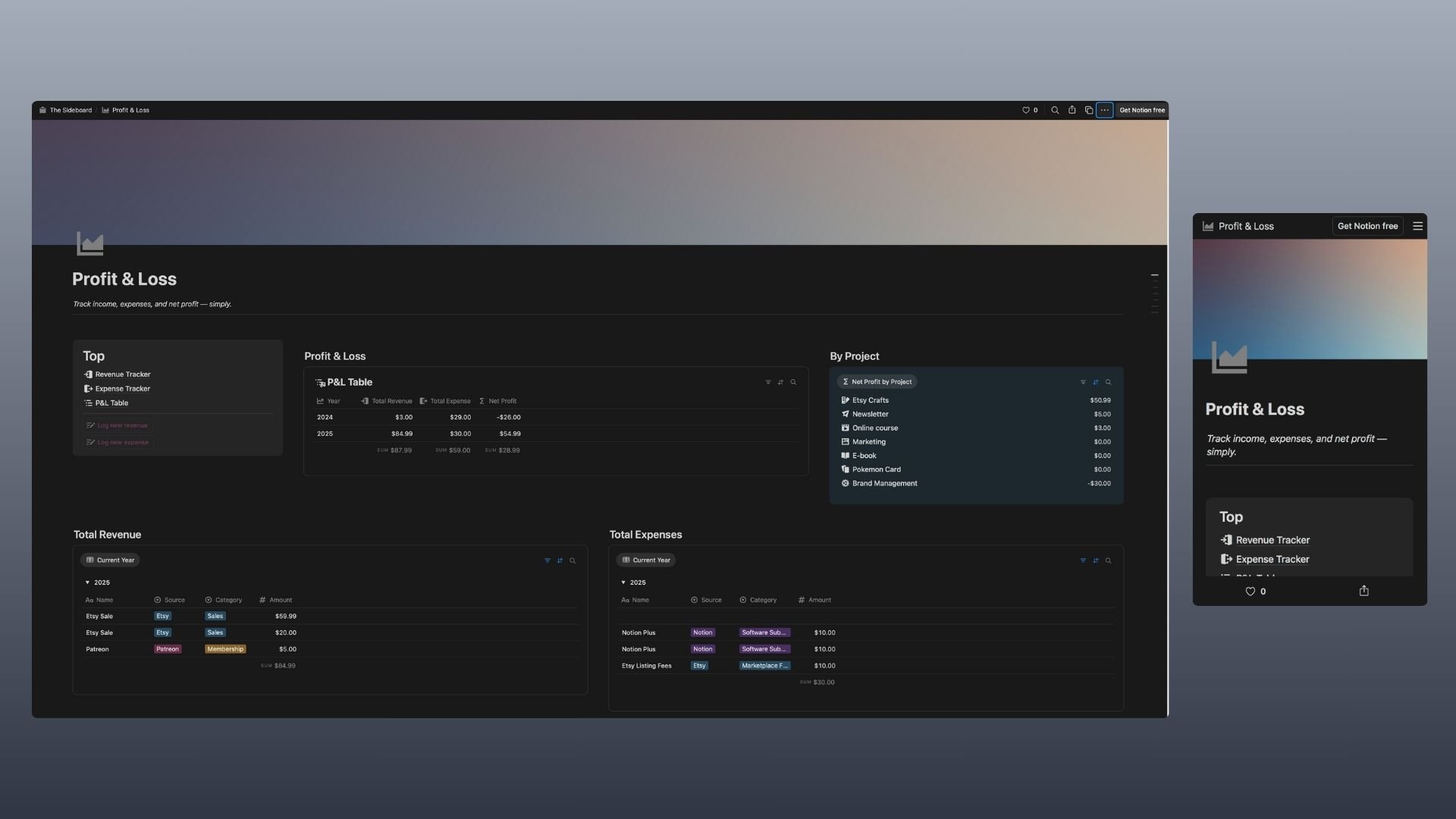Click the filter icon in P&L Table

coord(768,382)
